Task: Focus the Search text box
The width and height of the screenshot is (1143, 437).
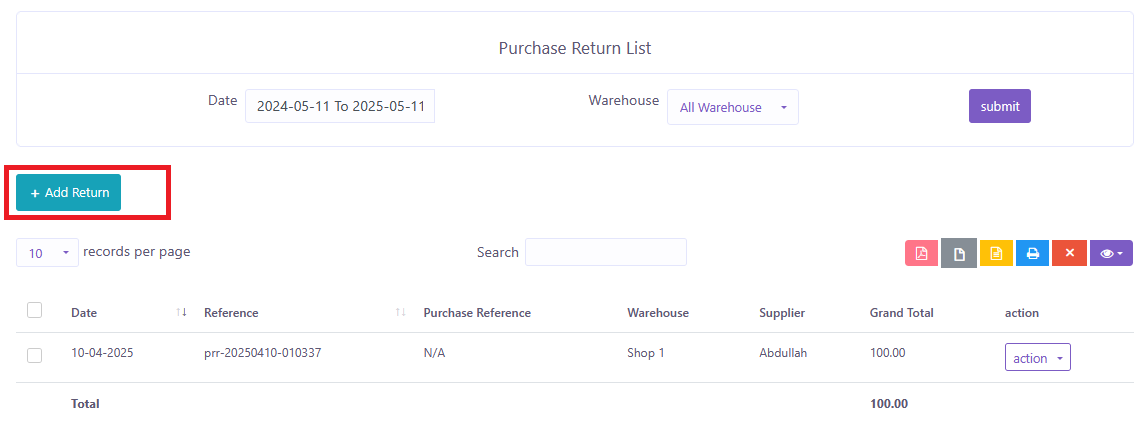Action: (x=605, y=252)
